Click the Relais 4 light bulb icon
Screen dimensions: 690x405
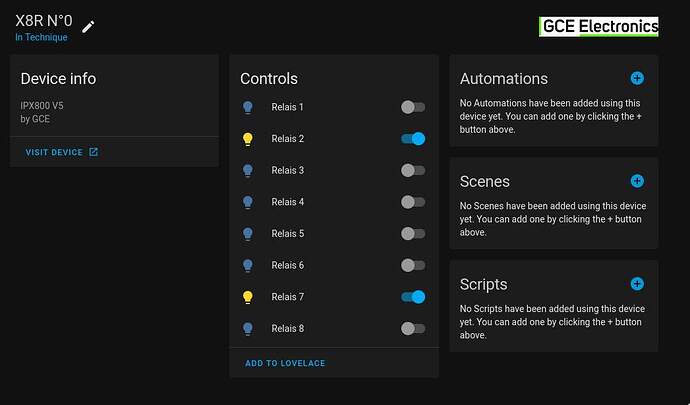point(248,202)
